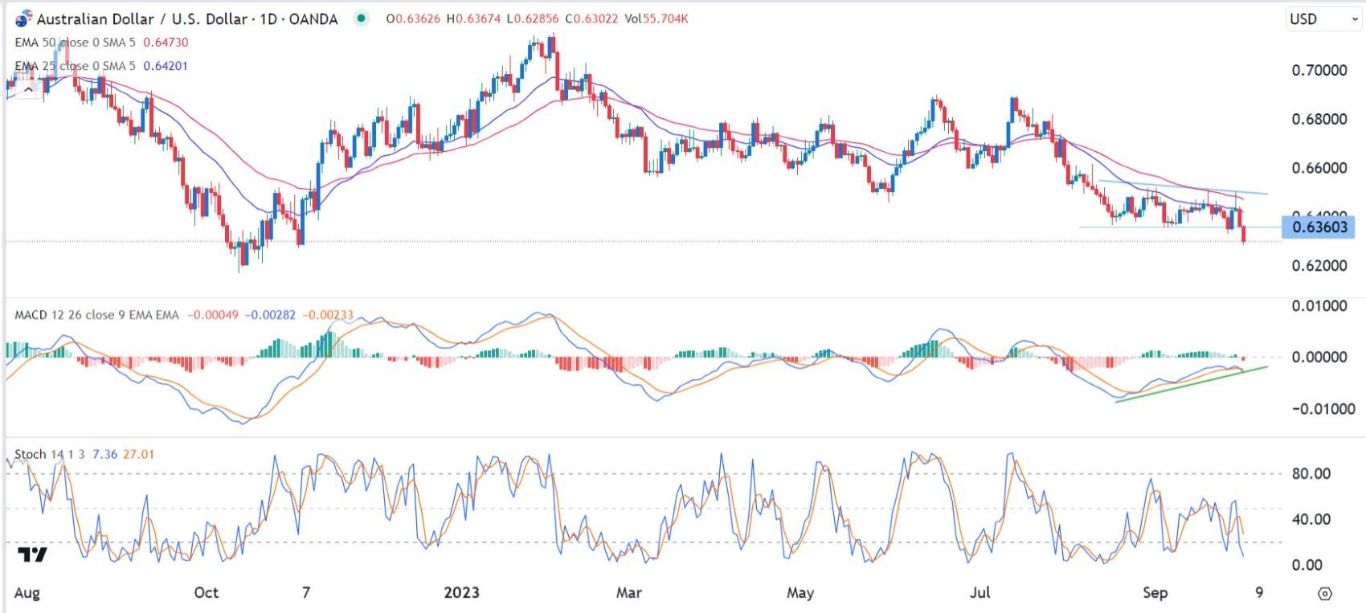This screenshot has width=1366, height=613.
Task: Click the AUD/USD currency flag icon
Action: click(x=23, y=19)
